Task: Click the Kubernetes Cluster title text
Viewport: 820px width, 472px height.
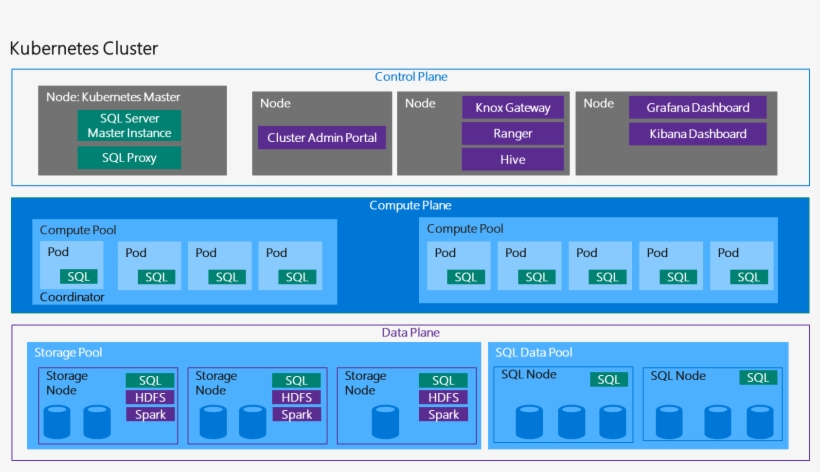Action: [x=84, y=48]
